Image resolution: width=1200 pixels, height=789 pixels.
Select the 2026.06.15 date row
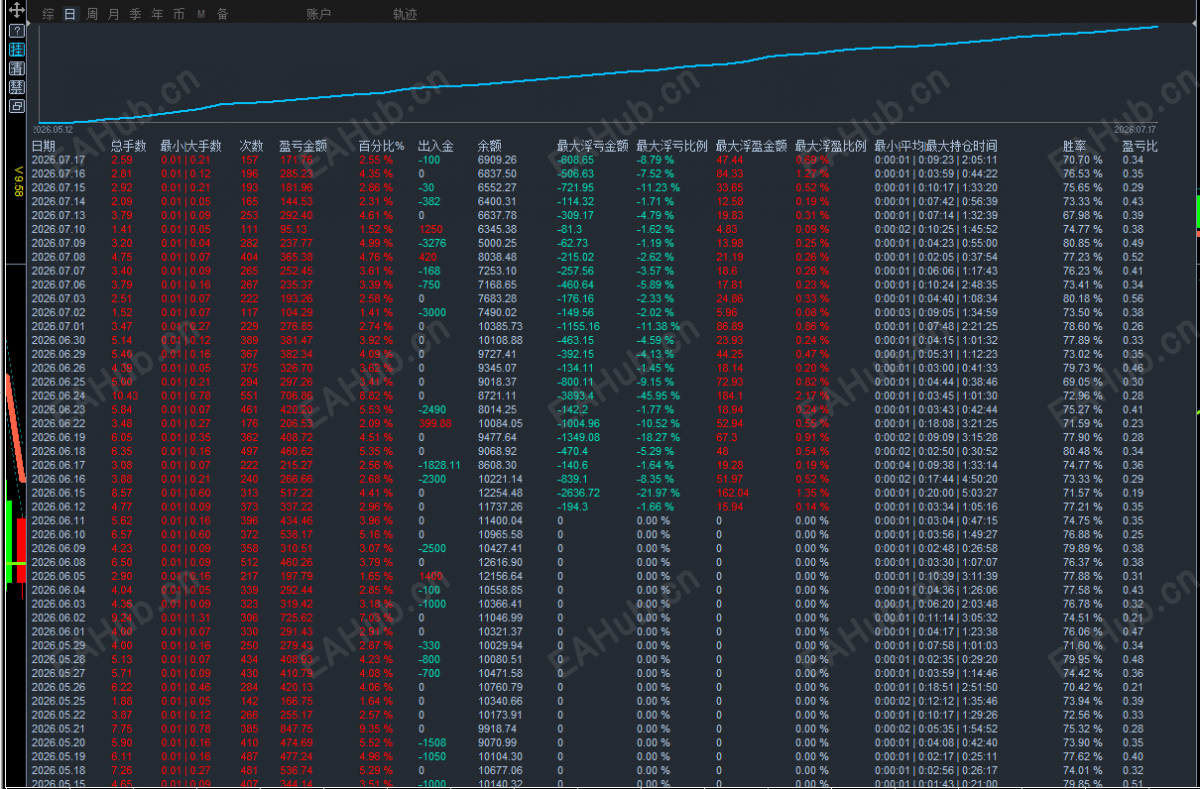coord(59,493)
